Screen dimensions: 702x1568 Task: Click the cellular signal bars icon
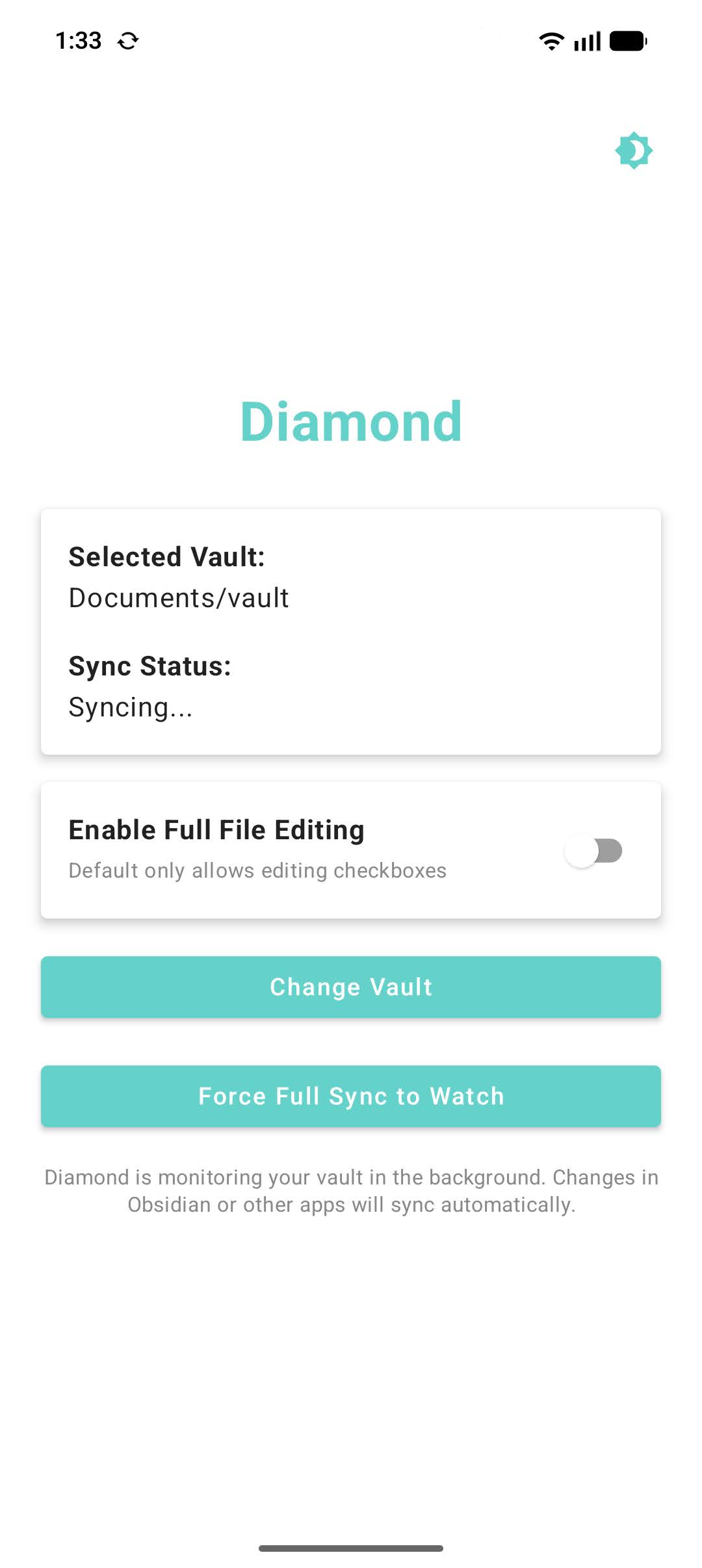click(x=587, y=40)
